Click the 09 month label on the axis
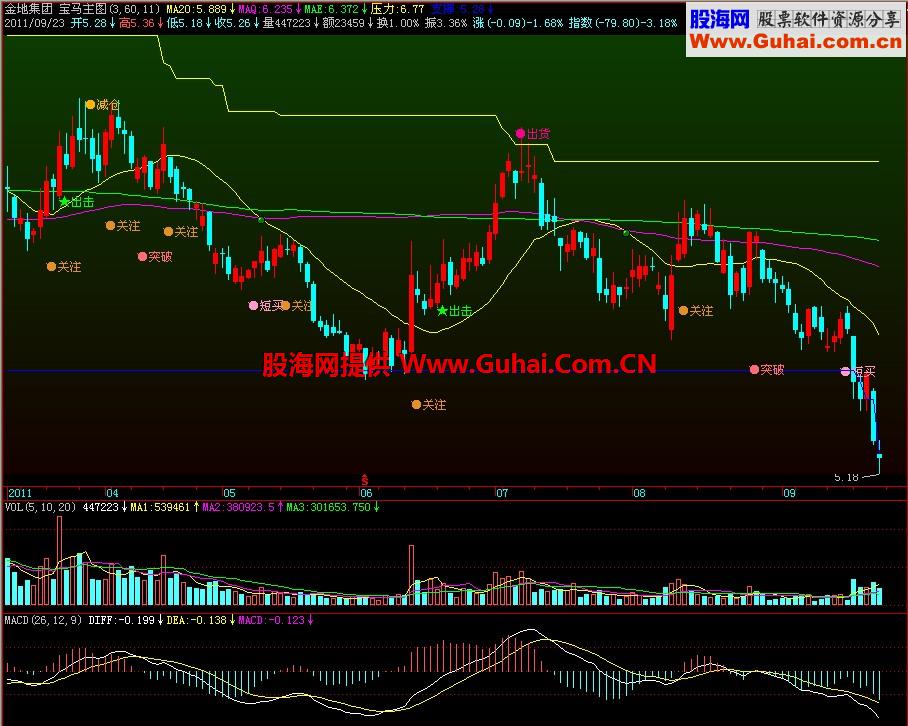908x726 pixels. 789,493
